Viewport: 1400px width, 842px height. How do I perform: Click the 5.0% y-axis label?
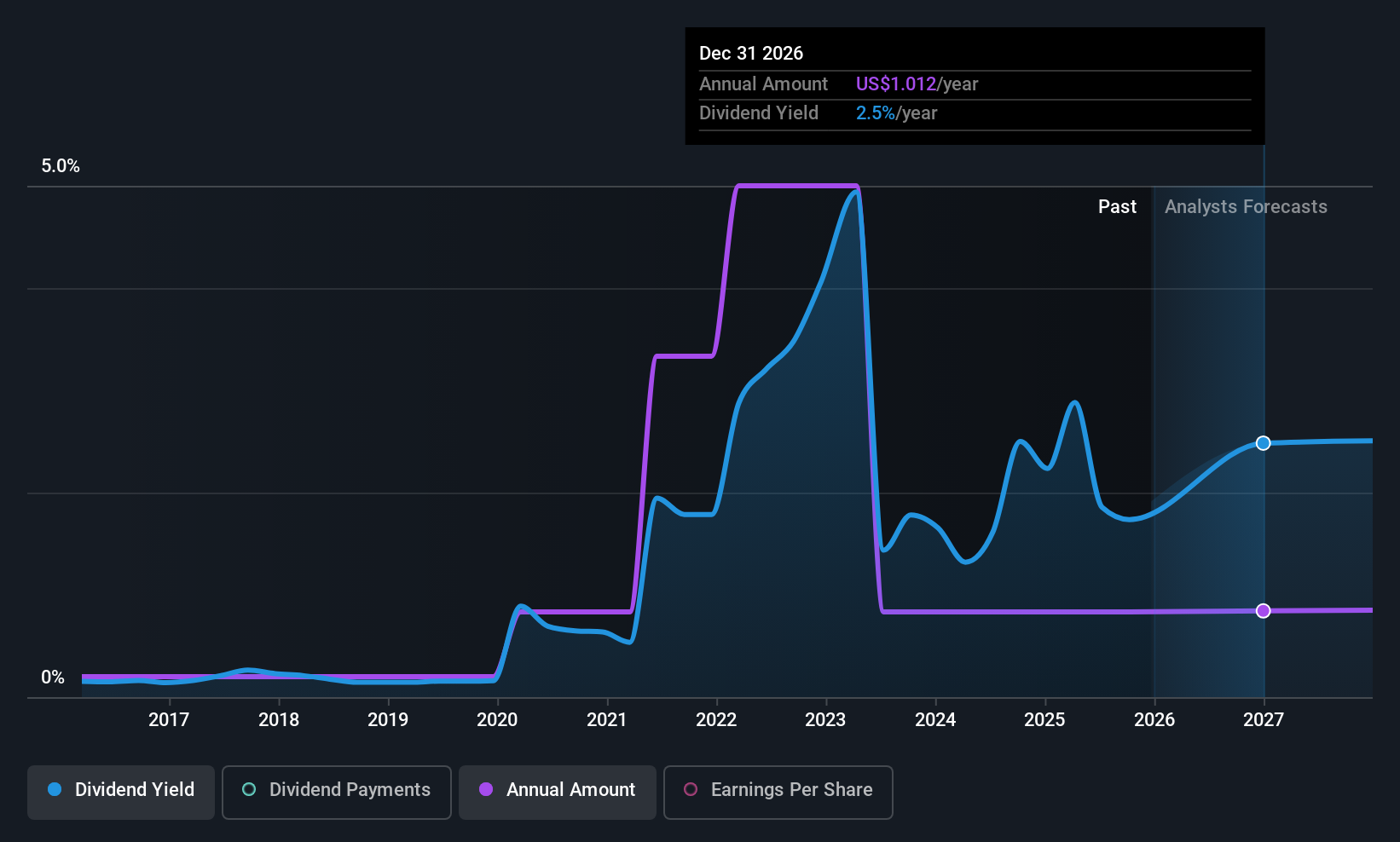[61, 166]
